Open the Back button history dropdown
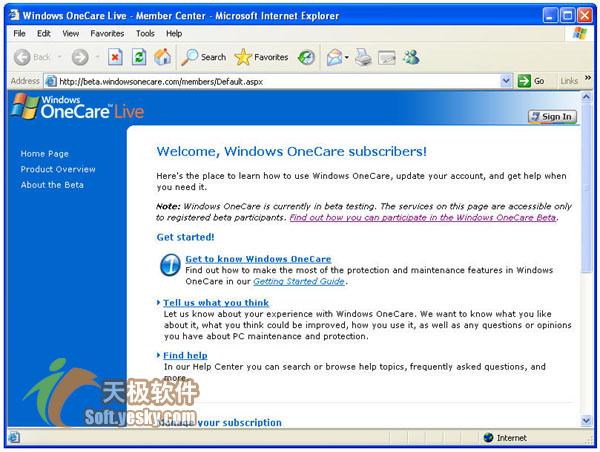Viewport: 600px width, 452px height. coord(60,57)
